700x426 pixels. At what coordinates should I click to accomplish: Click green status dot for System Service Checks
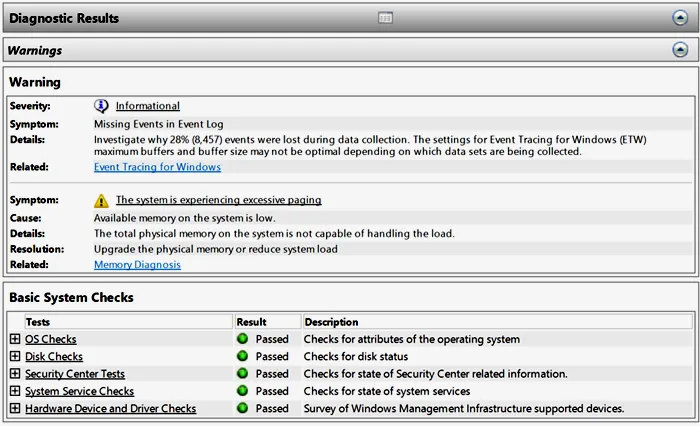click(242, 391)
